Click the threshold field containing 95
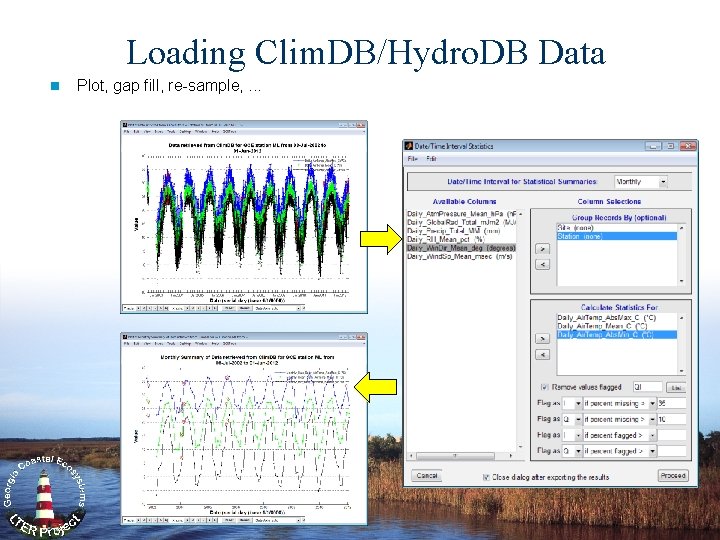720x540 pixels. pyautogui.click(x=672, y=404)
